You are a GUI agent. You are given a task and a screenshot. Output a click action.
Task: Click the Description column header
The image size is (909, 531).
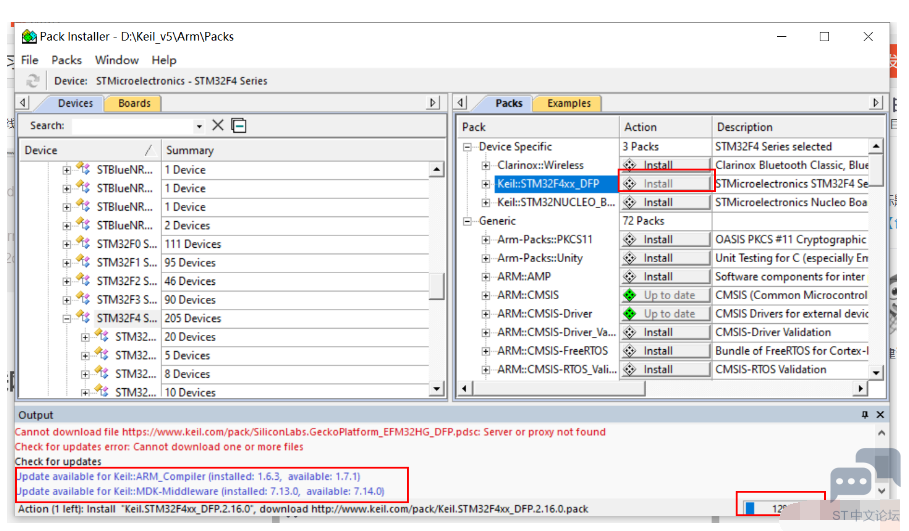click(x=797, y=127)
